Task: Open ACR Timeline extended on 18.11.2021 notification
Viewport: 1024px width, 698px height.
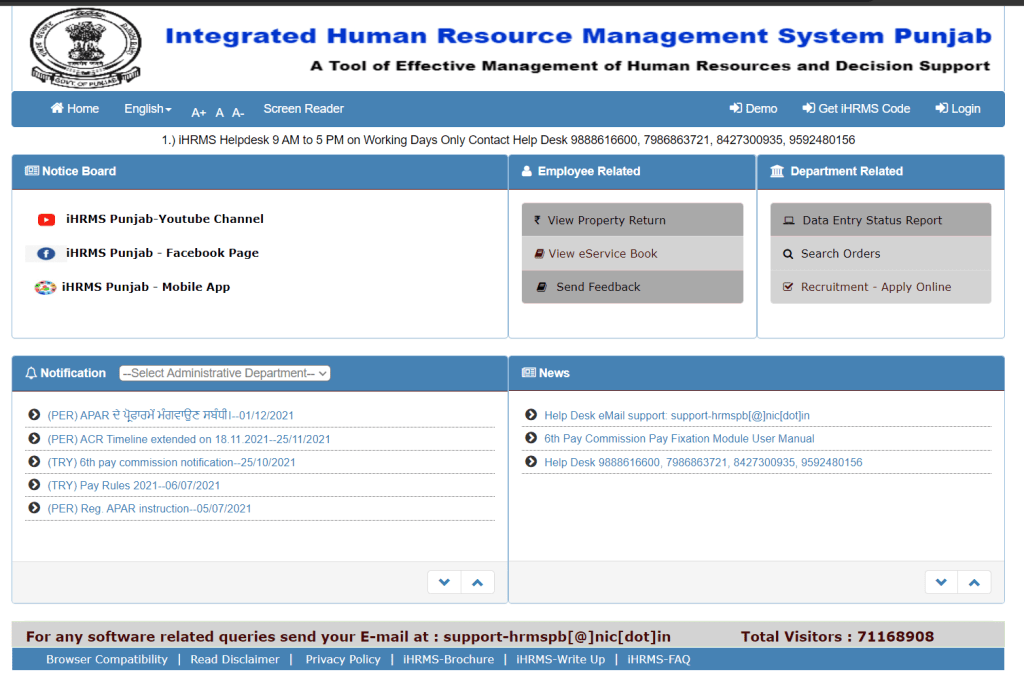Action: [x=189, y=439]
